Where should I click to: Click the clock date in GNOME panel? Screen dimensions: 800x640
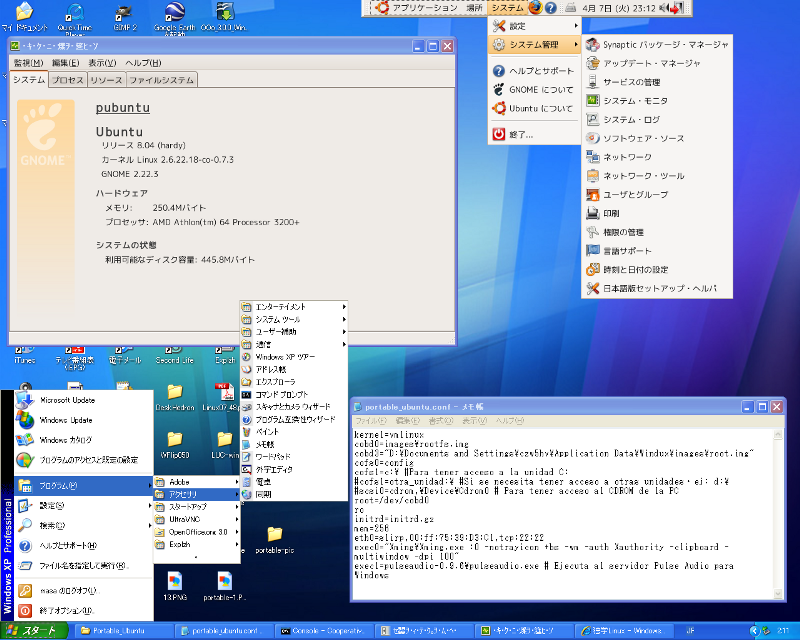coord(619,8)
